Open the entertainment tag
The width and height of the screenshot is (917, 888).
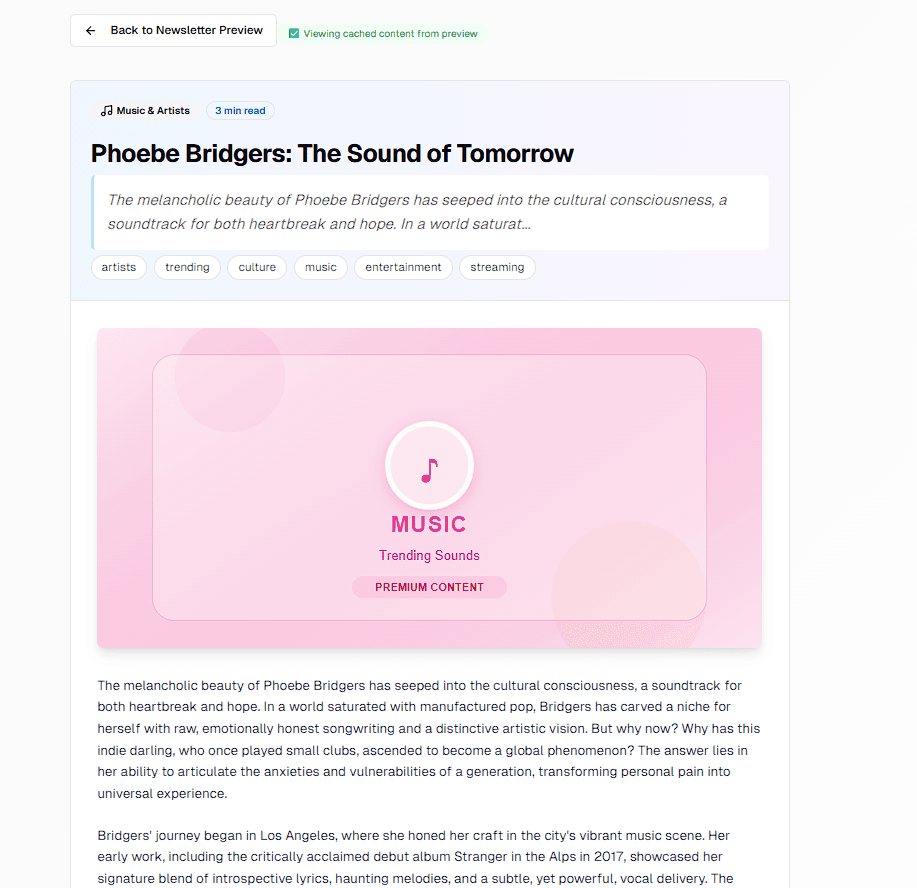403,267
